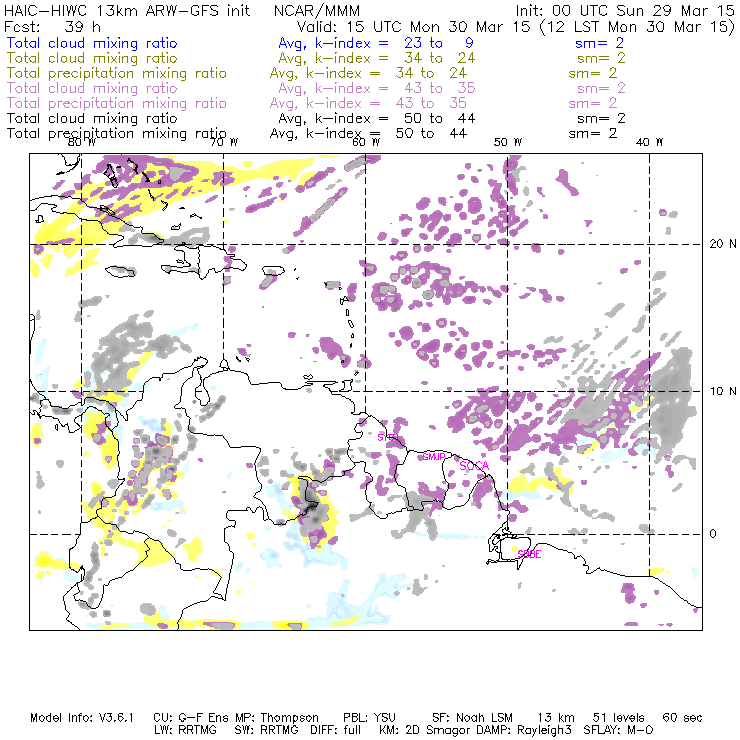Click the black 'Total cloud mixing ratio' legend label
Viewport: 740px width, 740px height.
tap(92, 118)
